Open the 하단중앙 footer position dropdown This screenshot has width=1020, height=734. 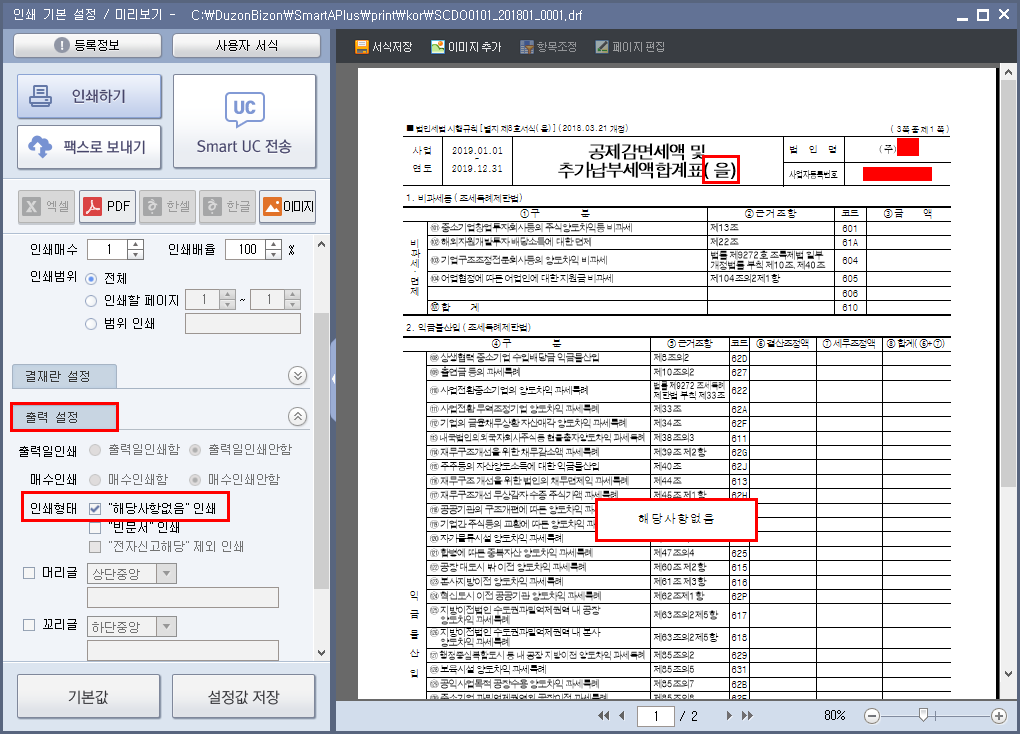166,627
